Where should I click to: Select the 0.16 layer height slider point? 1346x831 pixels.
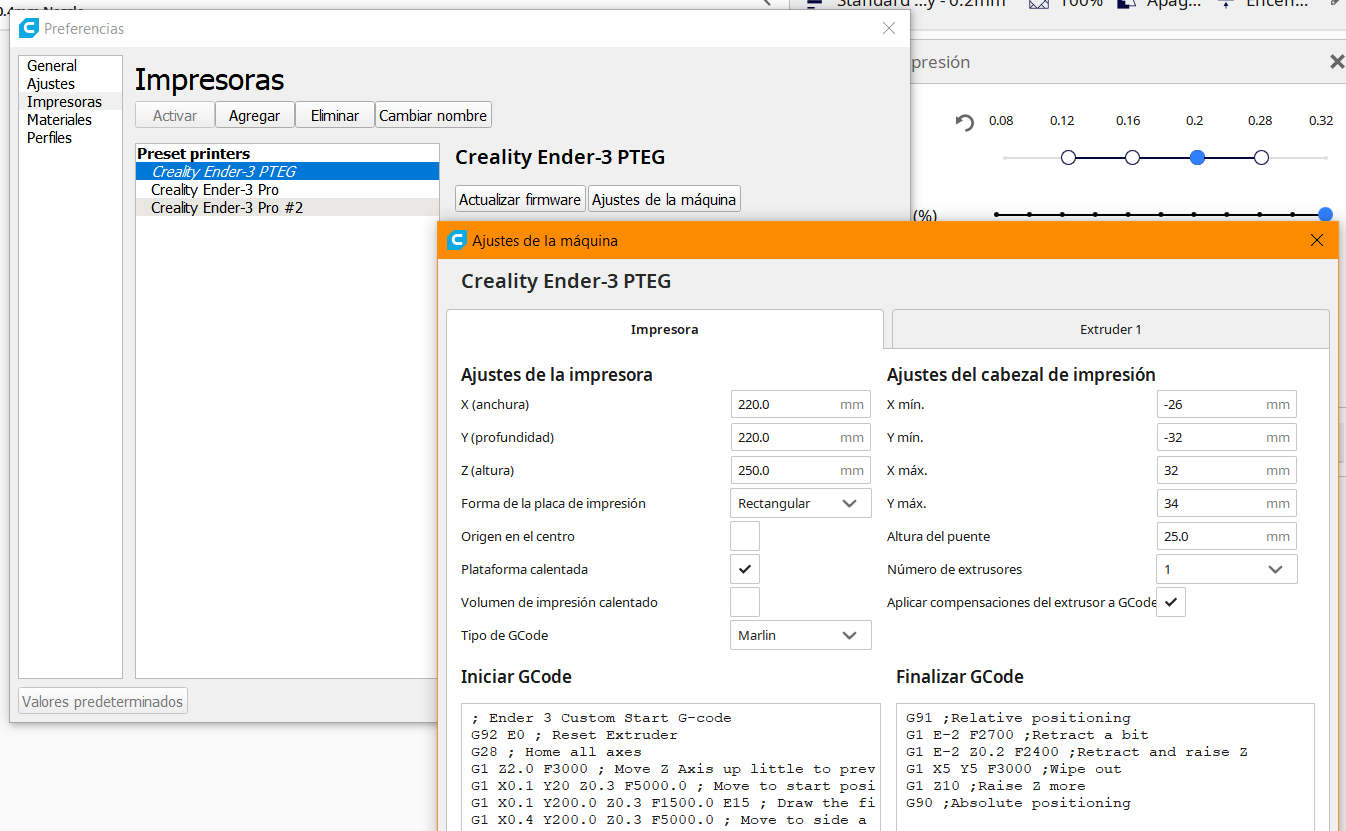click(1132, 158)
